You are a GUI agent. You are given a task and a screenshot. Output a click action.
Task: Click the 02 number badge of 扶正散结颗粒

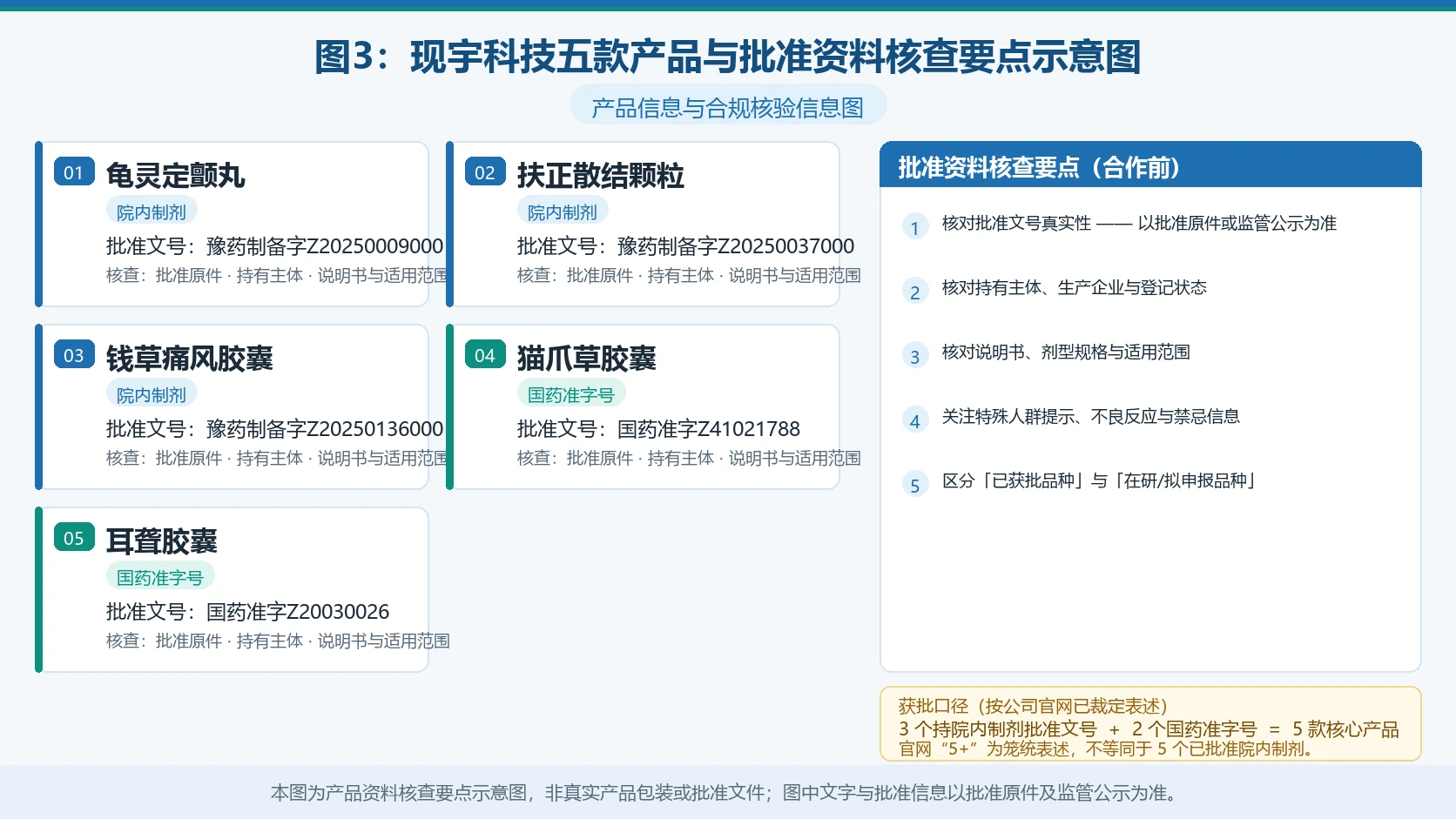click(x=485, y=172)
